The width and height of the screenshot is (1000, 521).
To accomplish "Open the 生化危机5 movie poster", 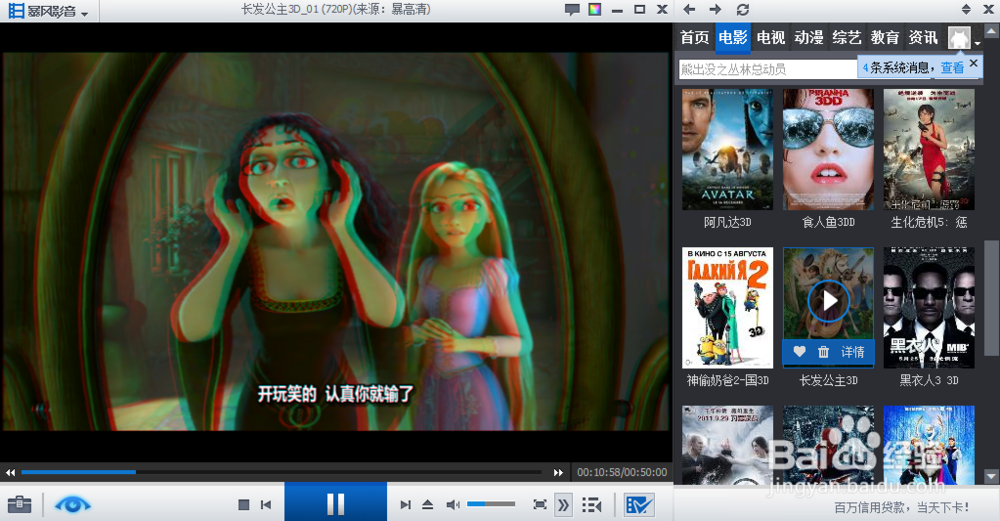I will point(929,149).
